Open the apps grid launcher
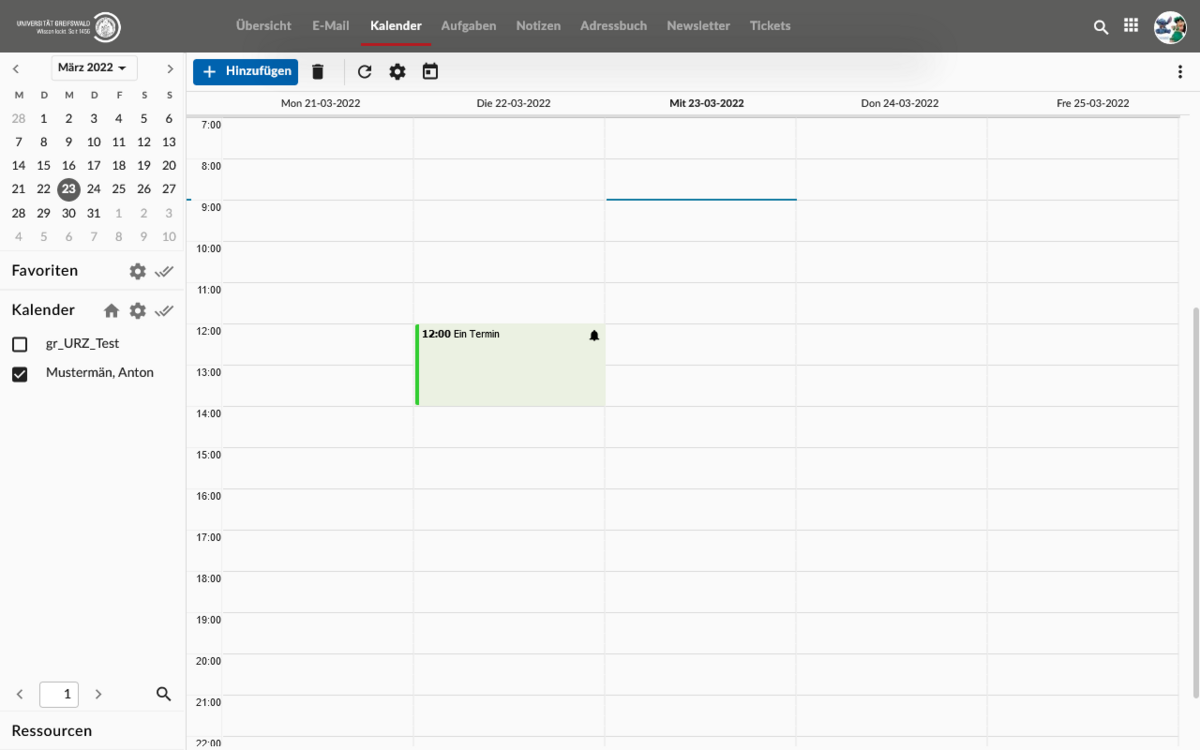Viewport: 1200px width, 750px height. (1131, 26)
